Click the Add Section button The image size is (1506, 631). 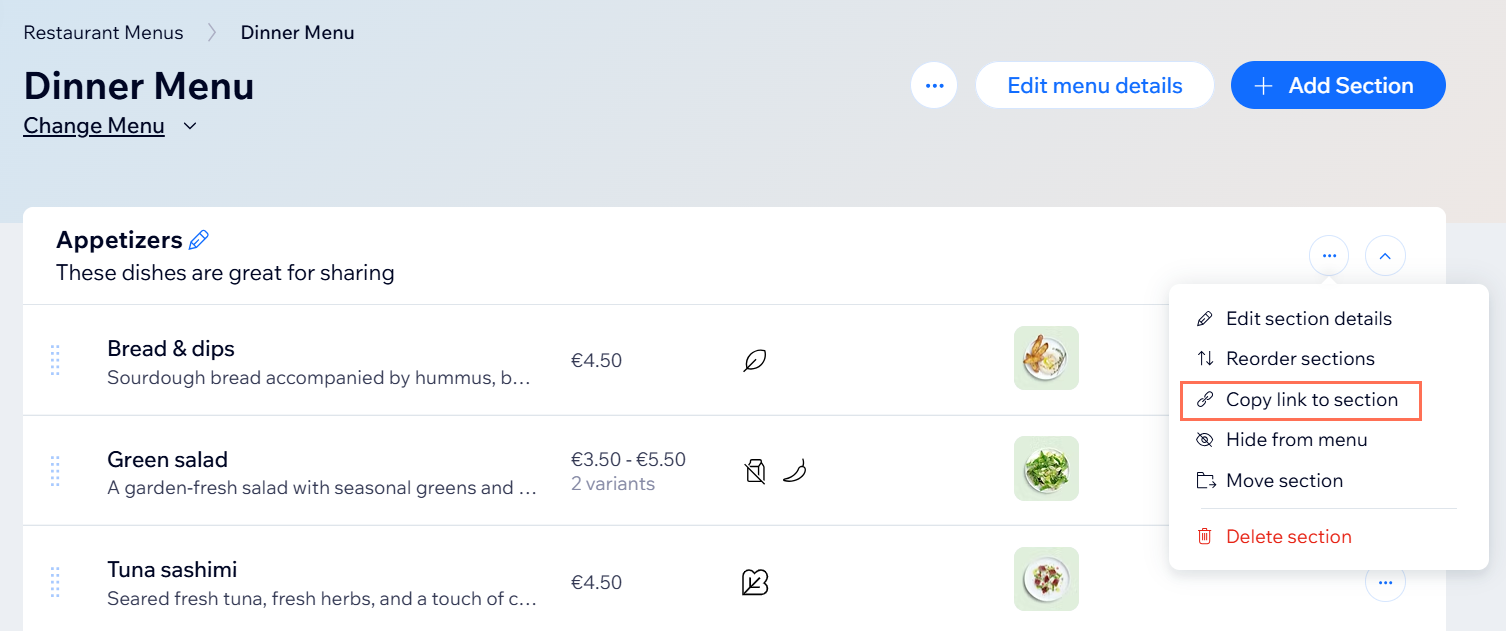tap(1338, 86)
